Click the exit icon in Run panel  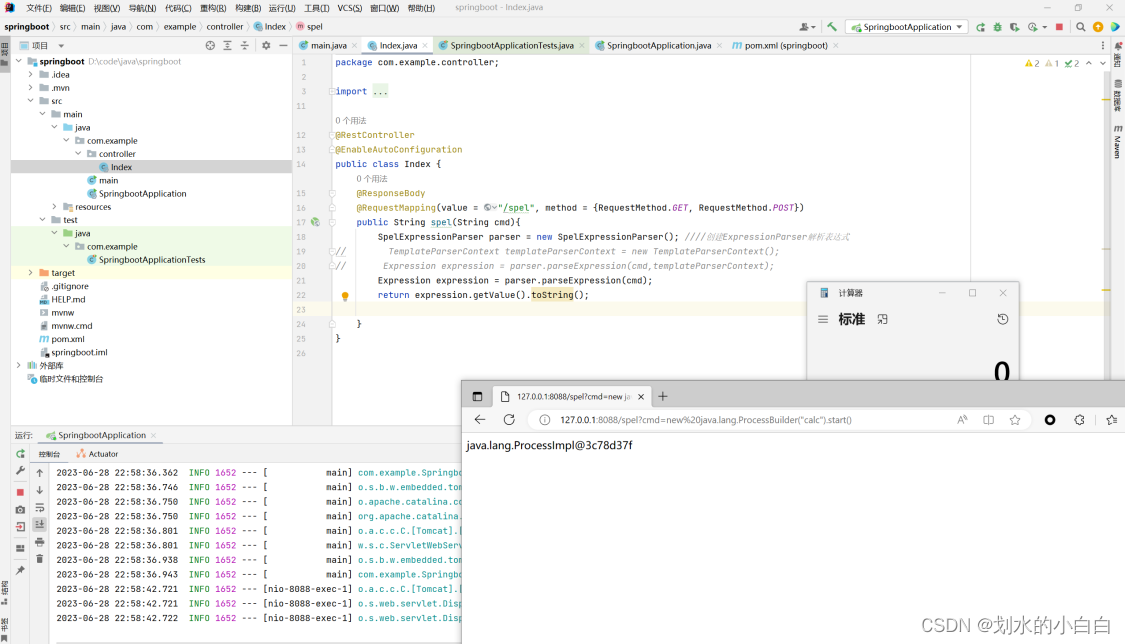20,526
